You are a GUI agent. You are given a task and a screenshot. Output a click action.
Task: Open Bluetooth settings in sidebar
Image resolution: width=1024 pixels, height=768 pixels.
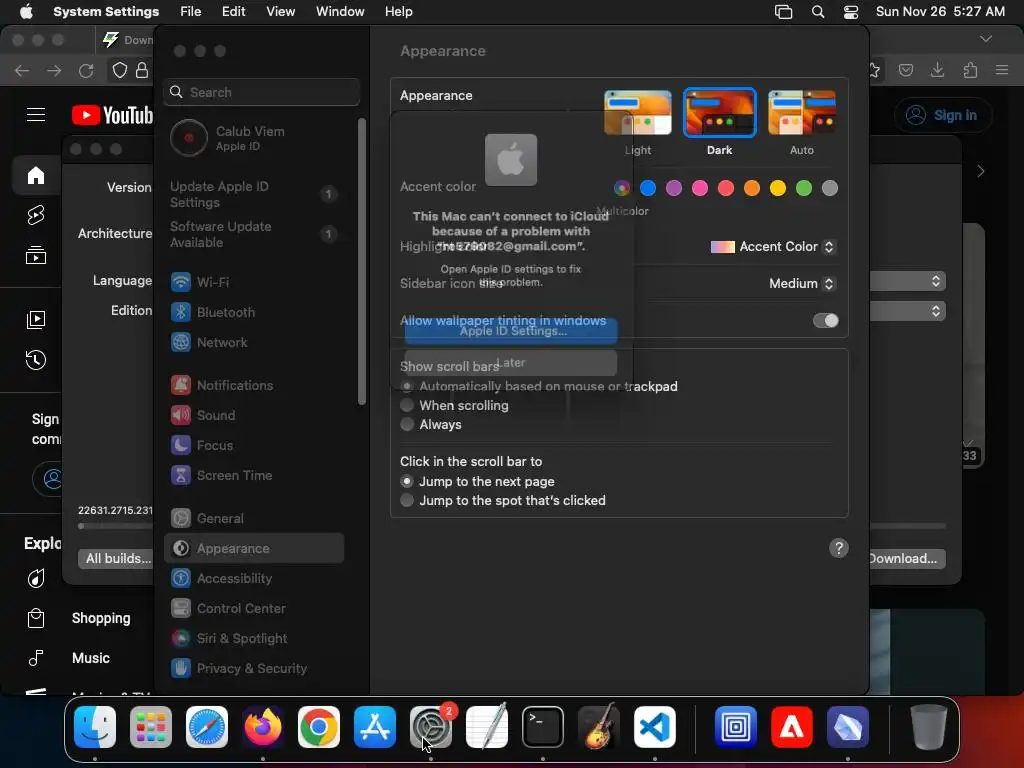[254, 312]
